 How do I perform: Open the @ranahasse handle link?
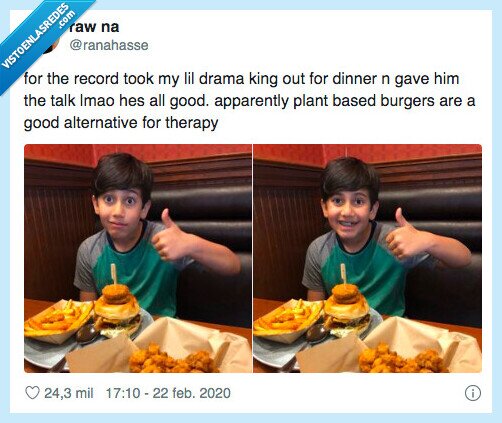coord(109,45)
